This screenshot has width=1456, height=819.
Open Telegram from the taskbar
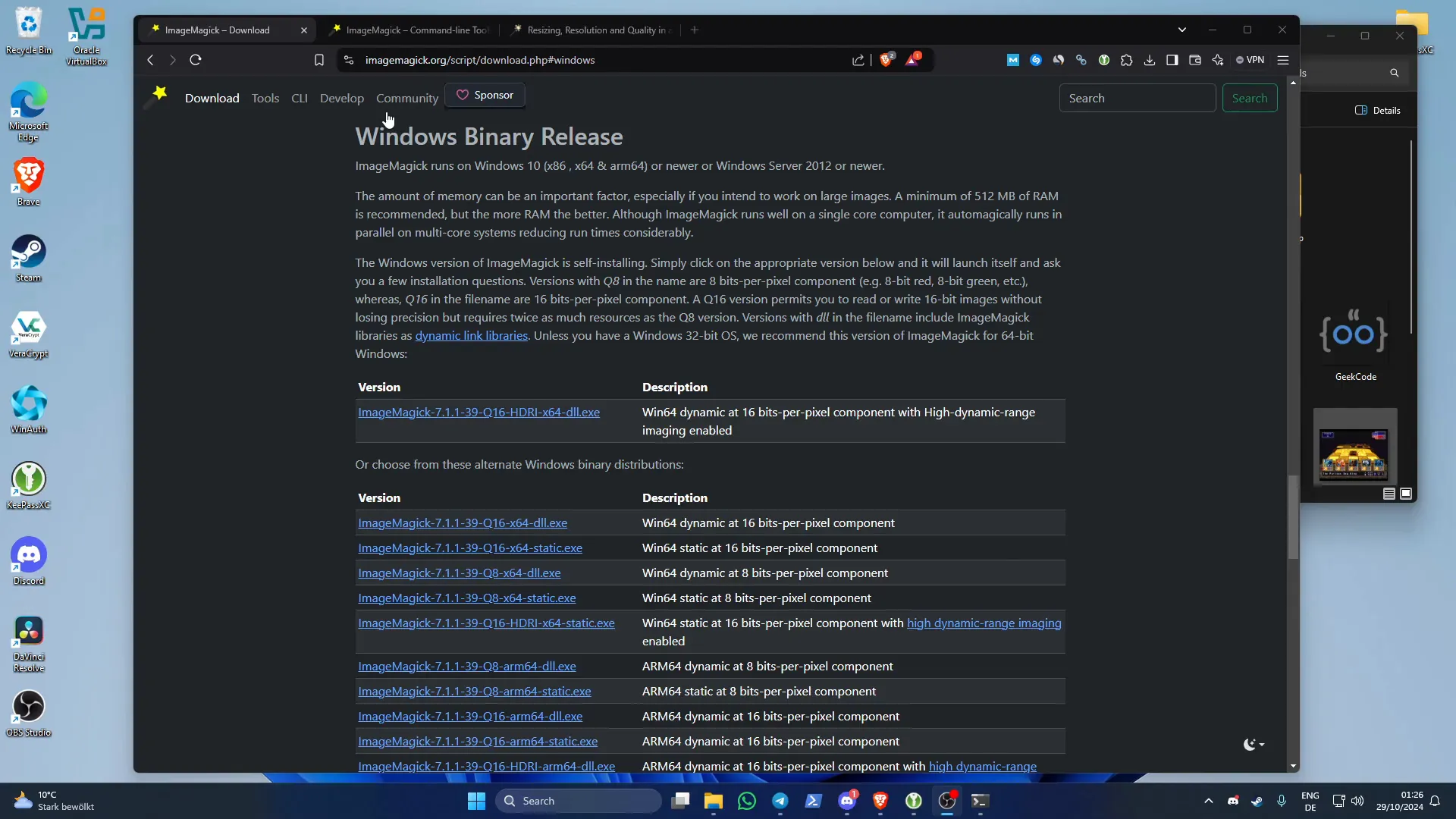tap(780, 801)
